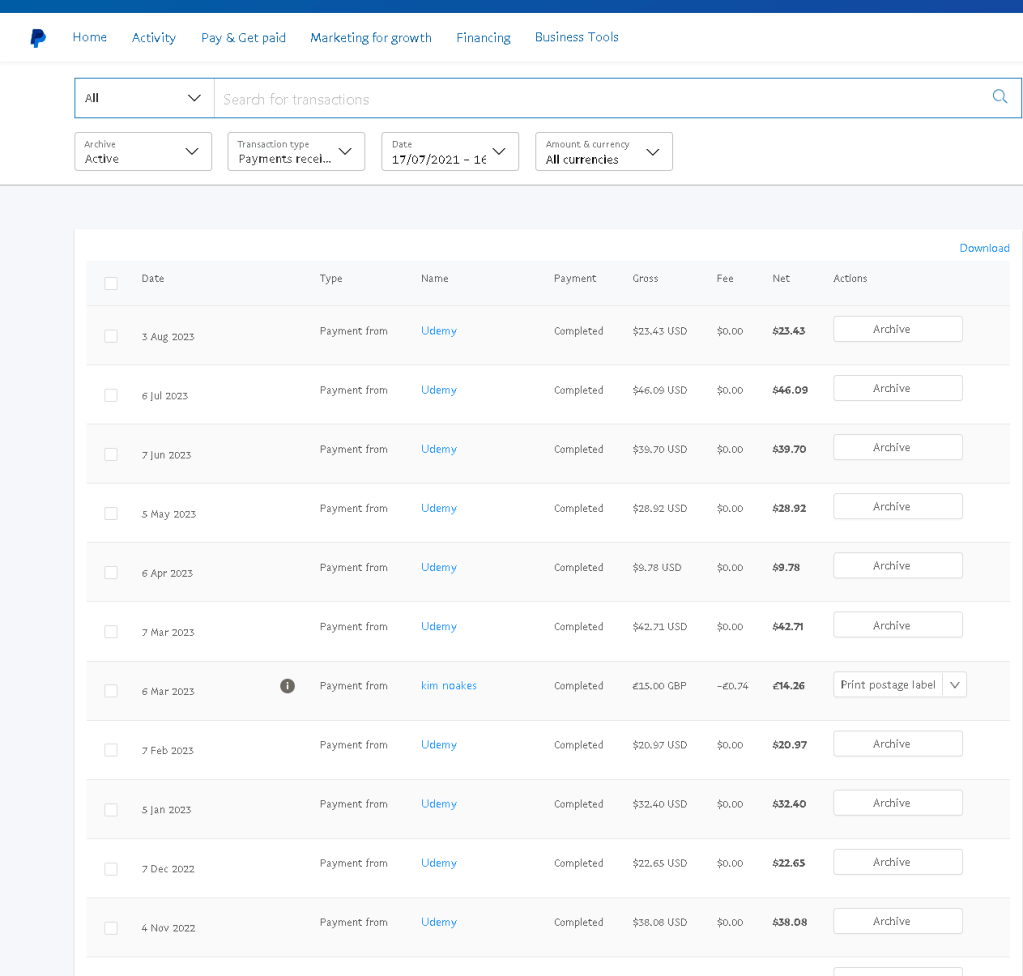Archive the 6 Apr 2023 payment
Viewport: 1023px width, 976px height.
click(898, 566)
